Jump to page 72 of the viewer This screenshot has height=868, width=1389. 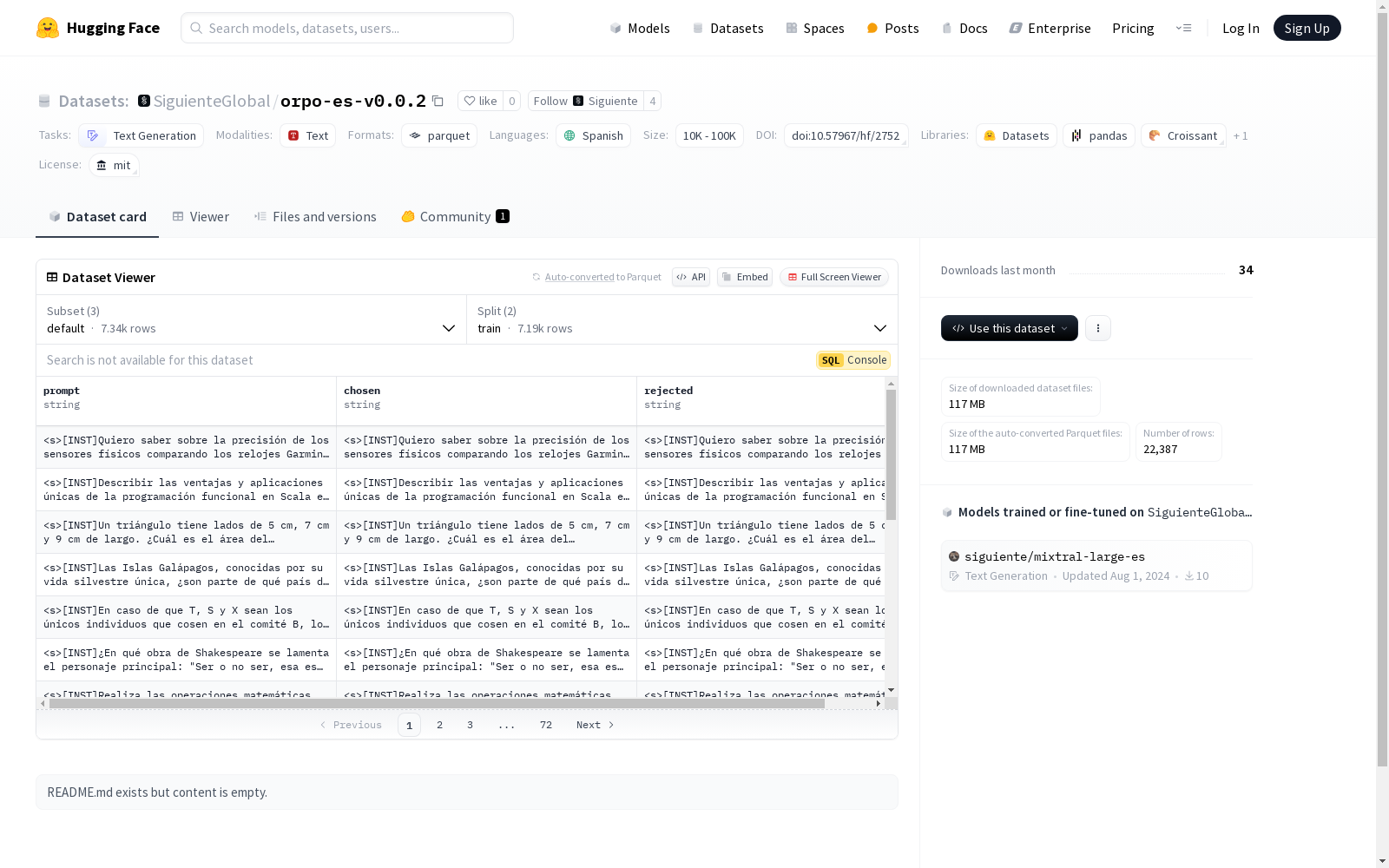click(546, 725)
